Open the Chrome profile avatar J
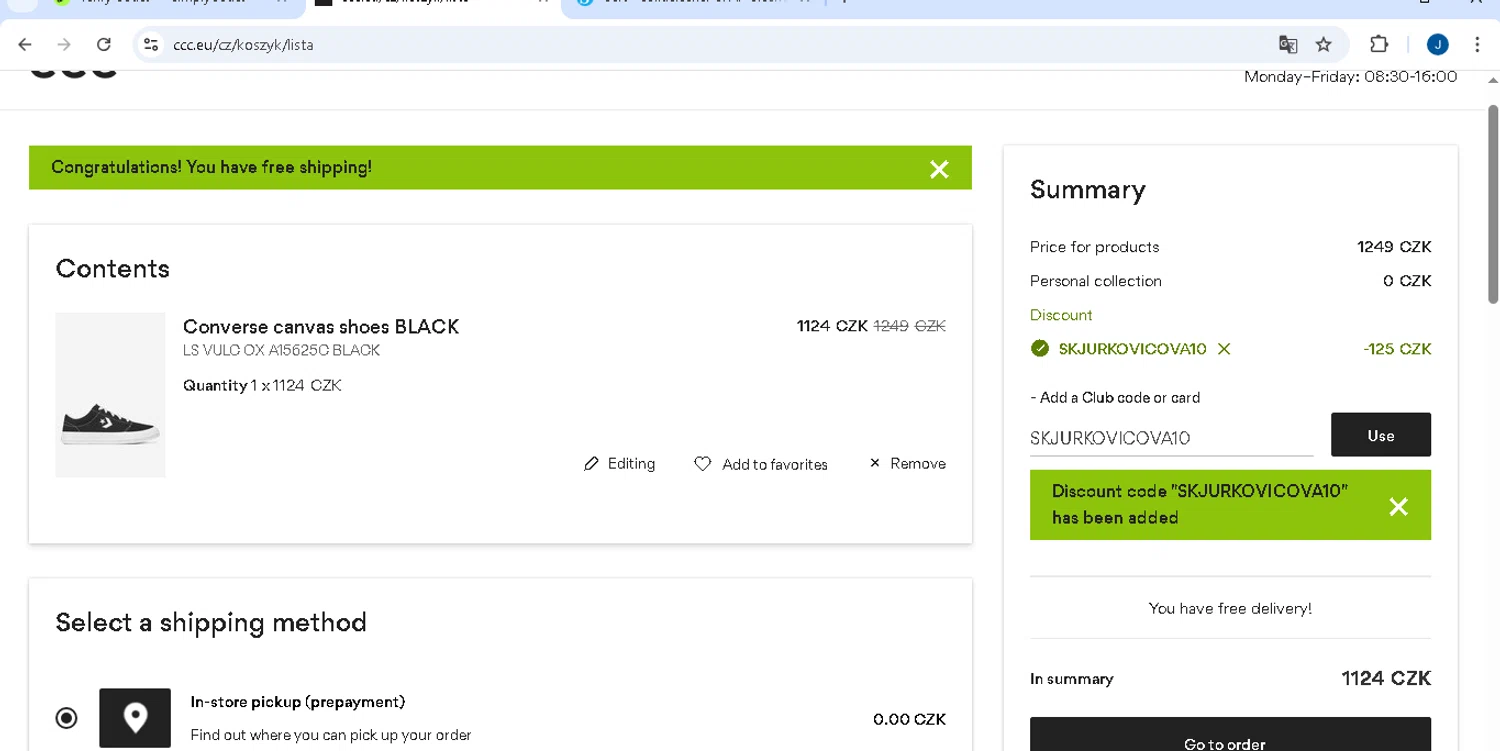This screenshot has height=751, width=1500. pos(1437,44)
